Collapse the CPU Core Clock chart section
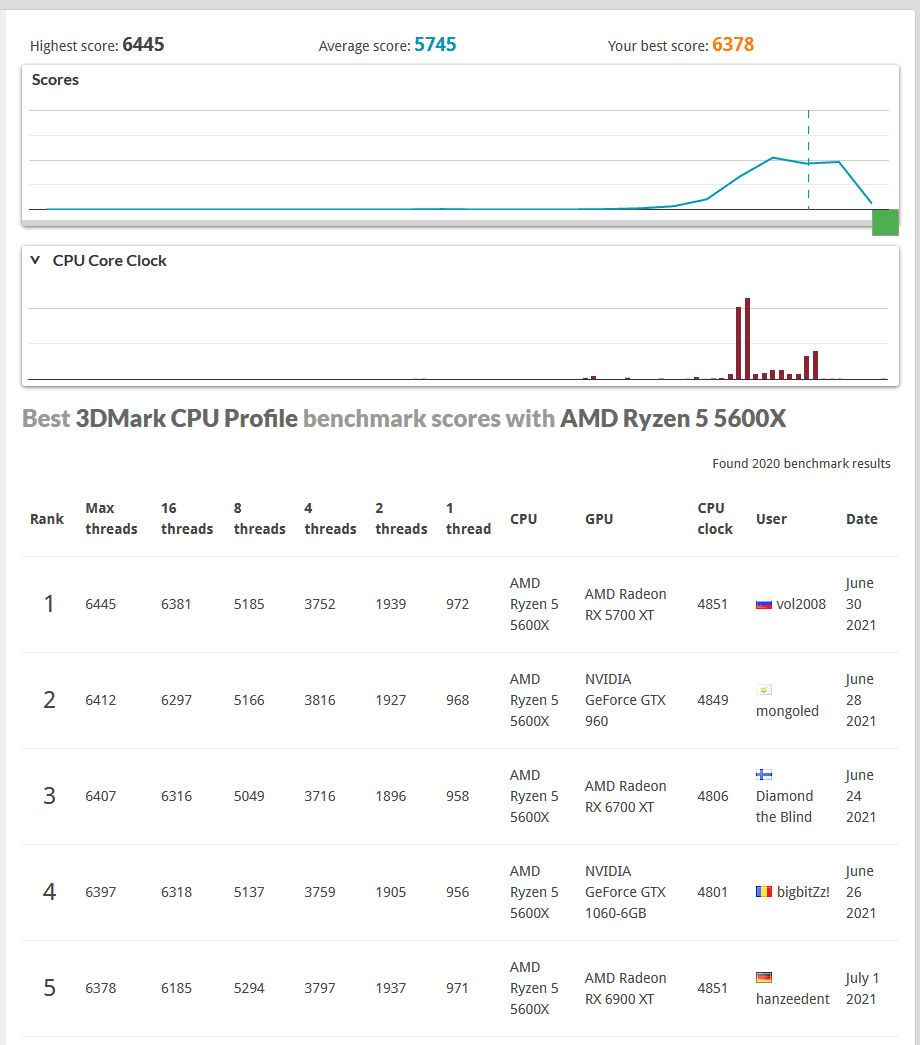 [35, 261]
